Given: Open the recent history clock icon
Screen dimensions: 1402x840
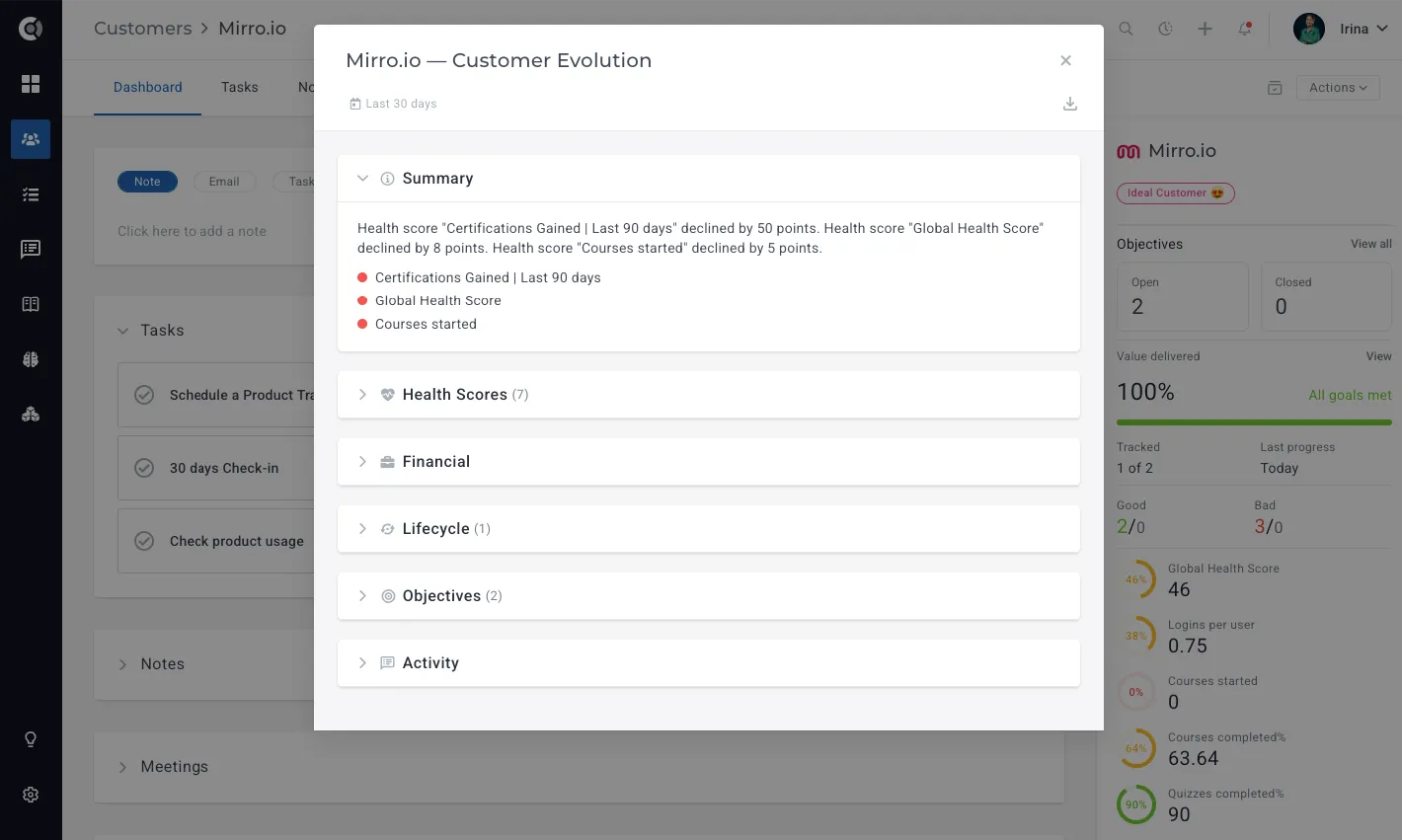Looking at the screenshot, I should point(1165,29).
